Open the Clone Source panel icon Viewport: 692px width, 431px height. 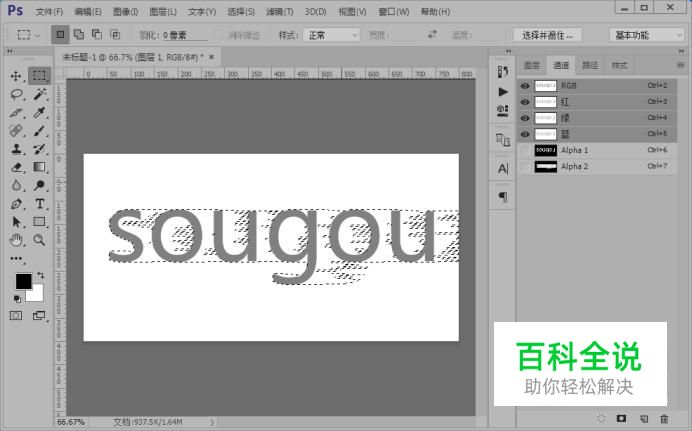(503, 140)
